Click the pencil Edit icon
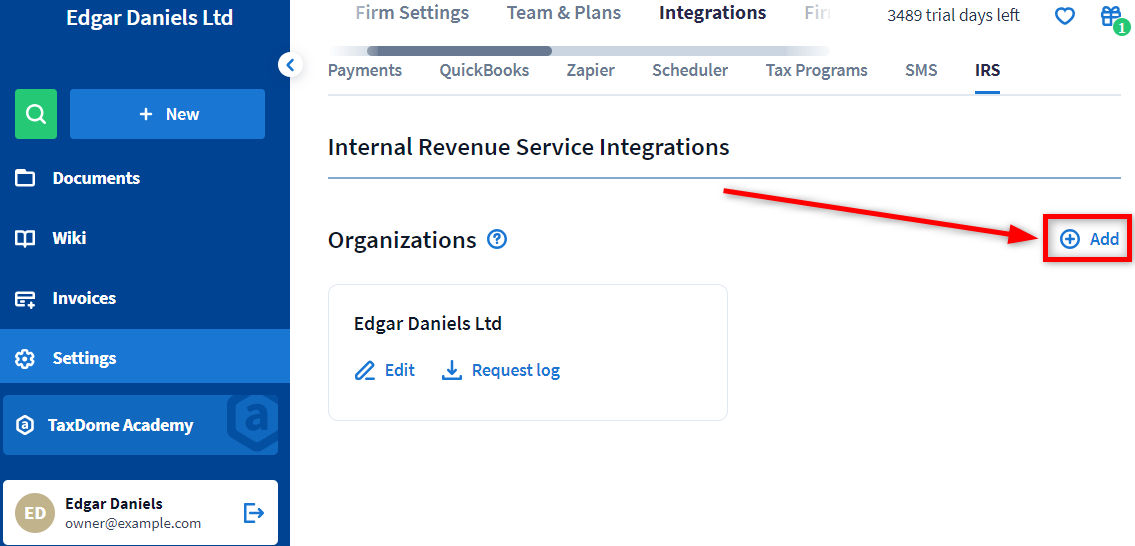 click(365, 371)
